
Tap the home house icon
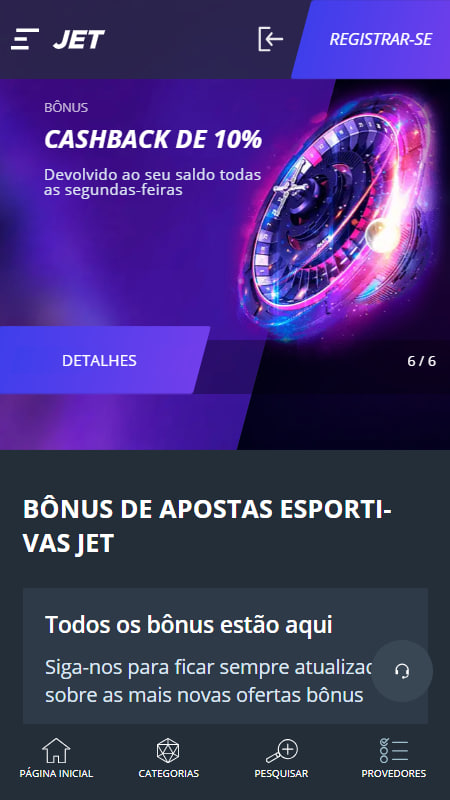pyautogui.click(x=56, y=751)
